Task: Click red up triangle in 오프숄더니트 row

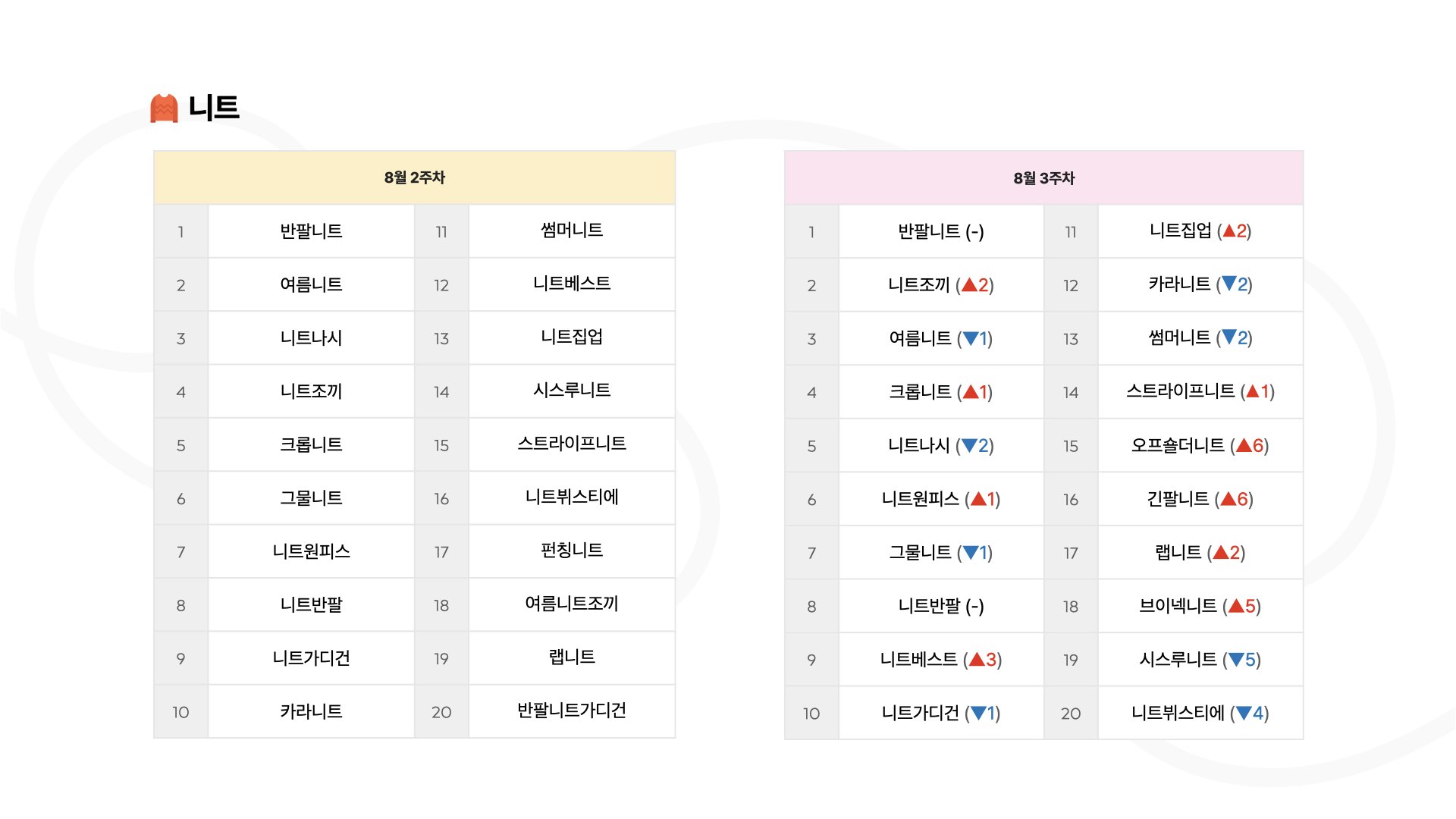Action: [x=1244, y=445]
